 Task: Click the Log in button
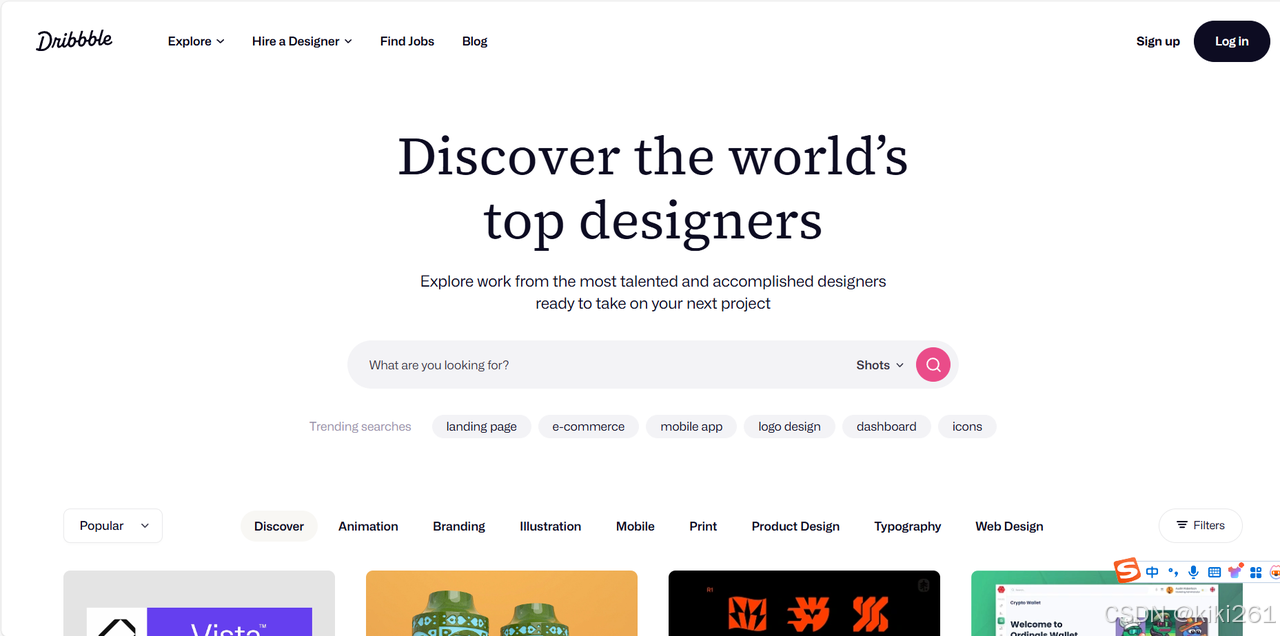click(1232, 41)
